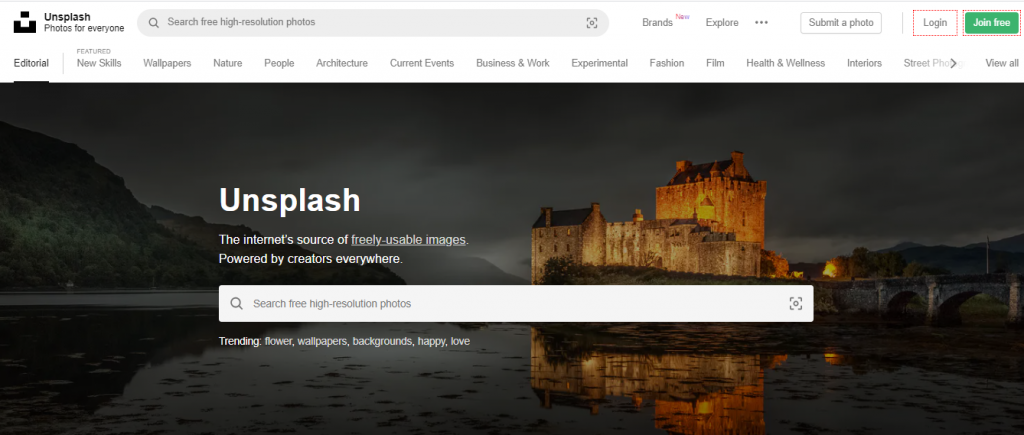Click the hero search magnifier icon
Screen dimensions: 1024x435
tap(237, 304)
